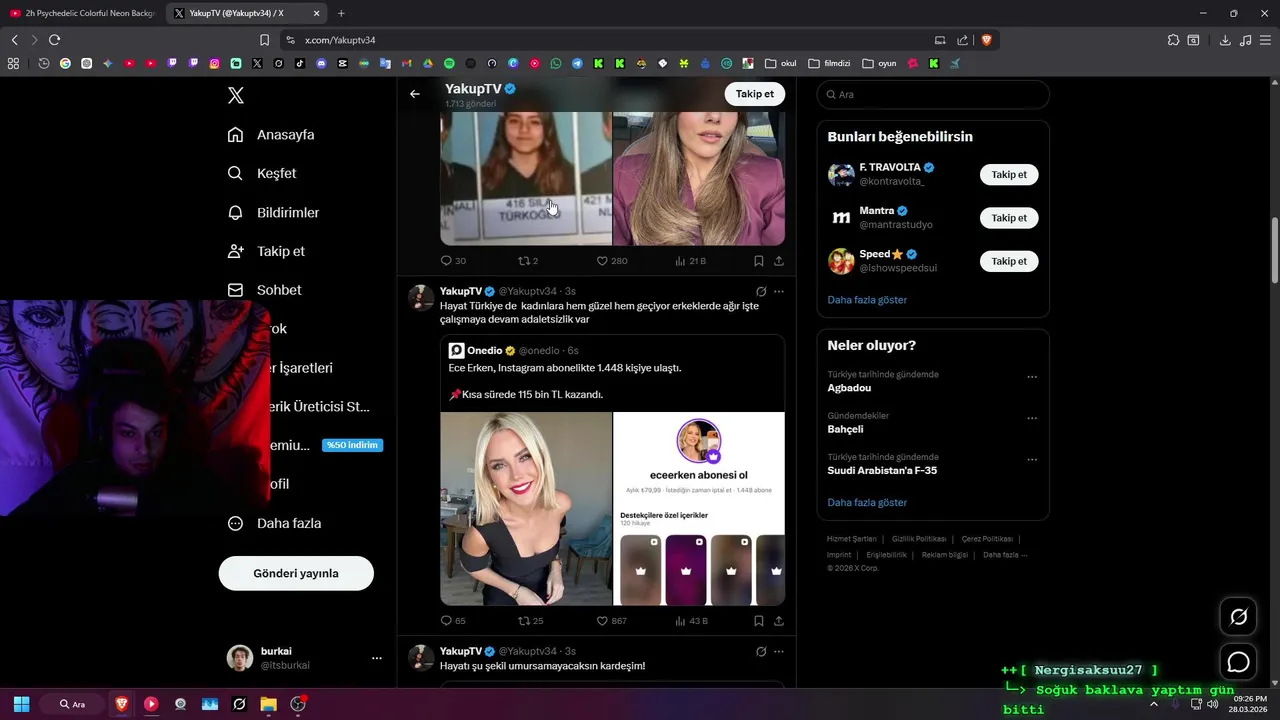Open floating messages chat button

[1238, 662]
